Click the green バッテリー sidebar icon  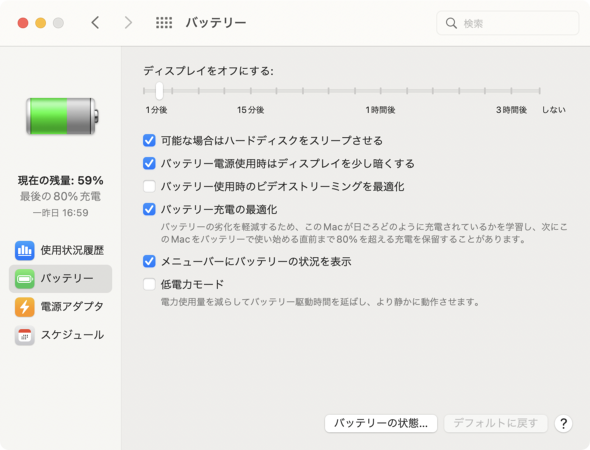click(25, 279)
